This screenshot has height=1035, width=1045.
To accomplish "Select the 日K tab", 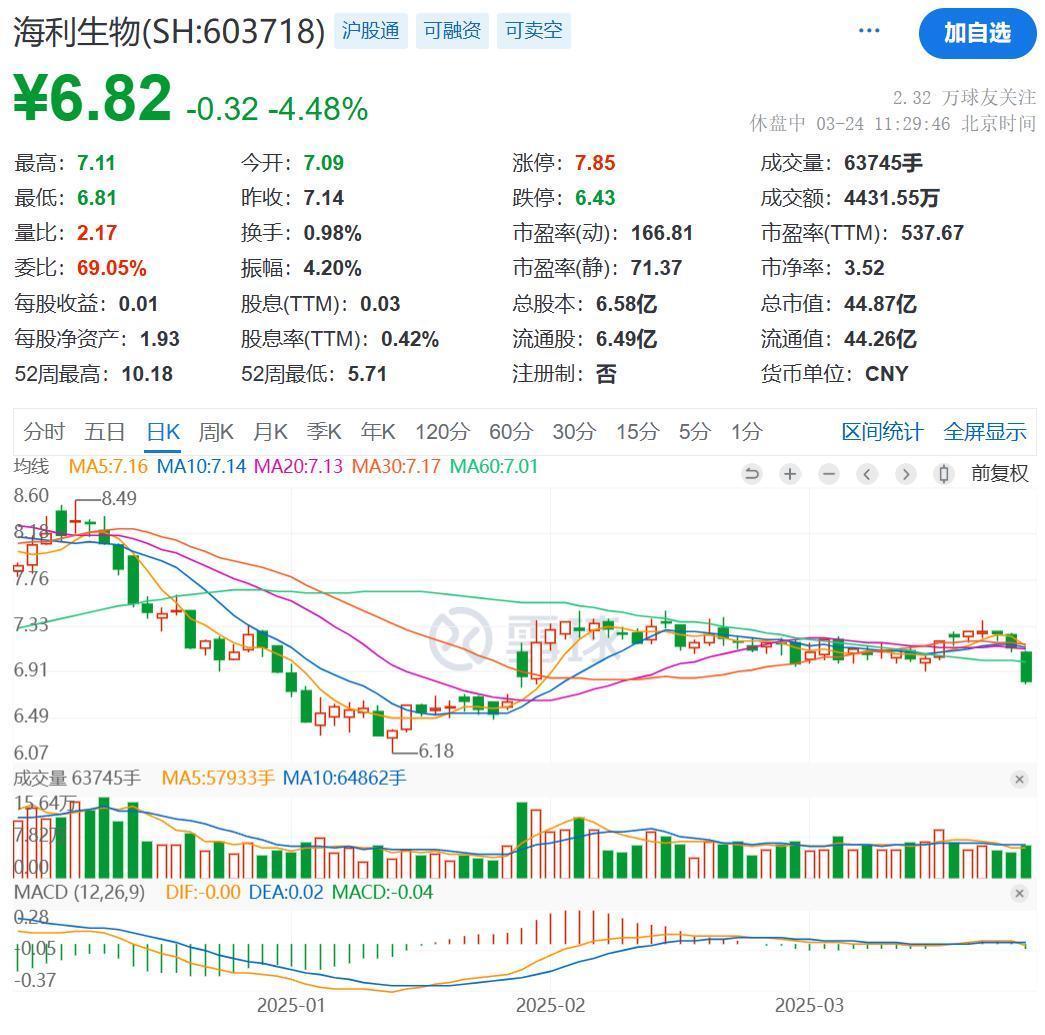I will pos(163,432).
